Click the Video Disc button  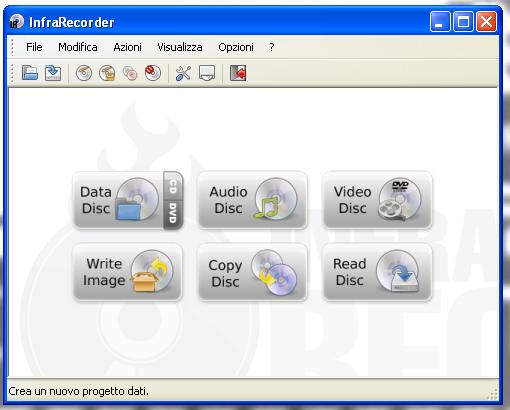point(377,200)
